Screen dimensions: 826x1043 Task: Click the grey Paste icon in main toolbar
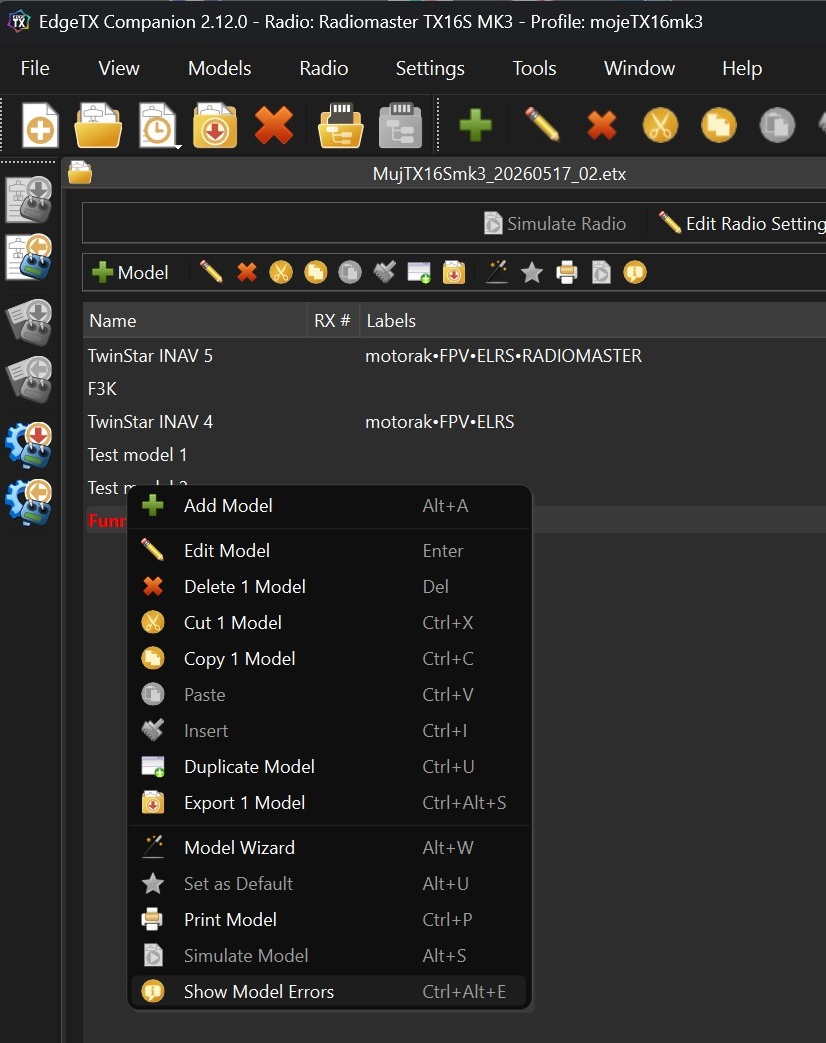click(777, 124)
